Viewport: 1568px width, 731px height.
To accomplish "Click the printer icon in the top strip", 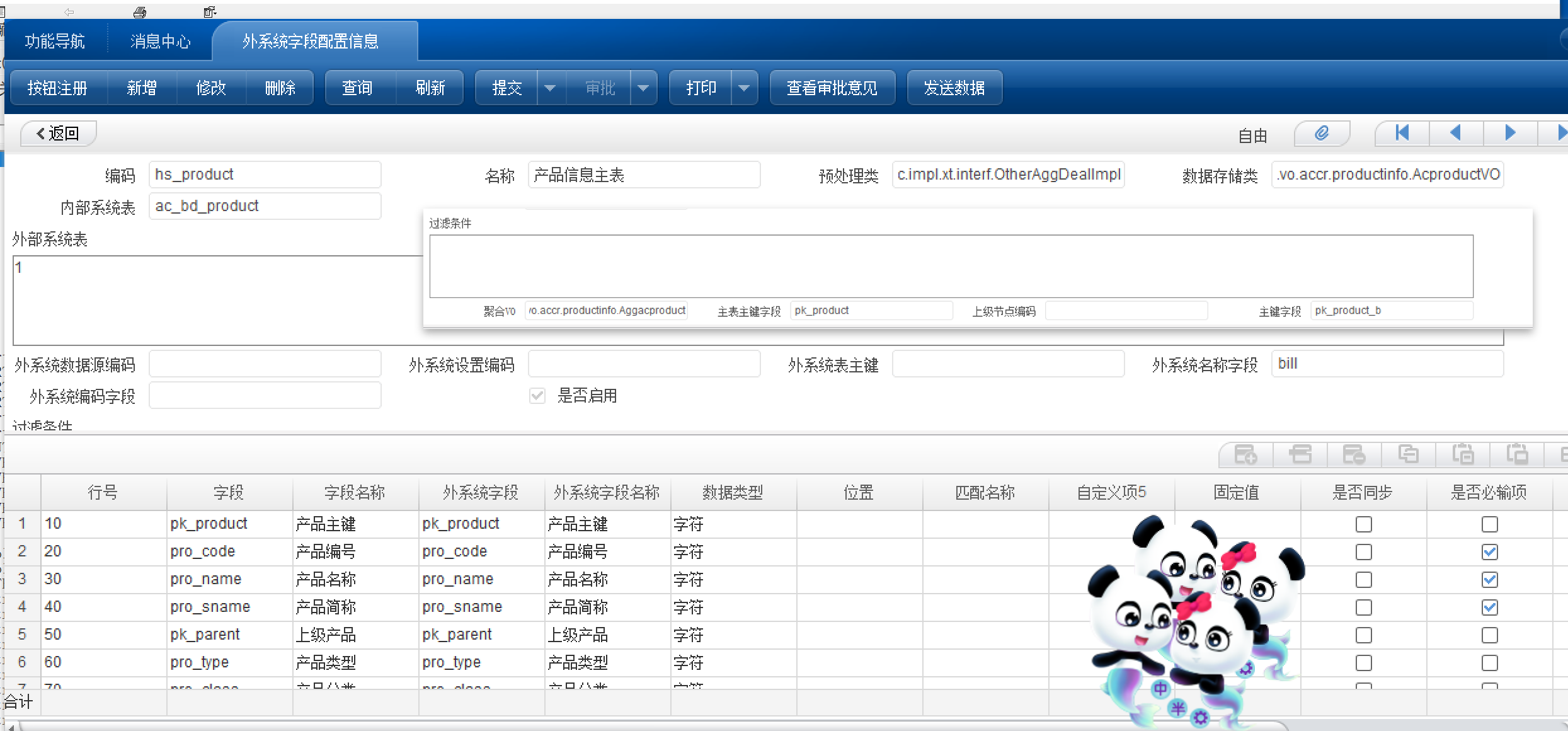I will coord(140,12).
